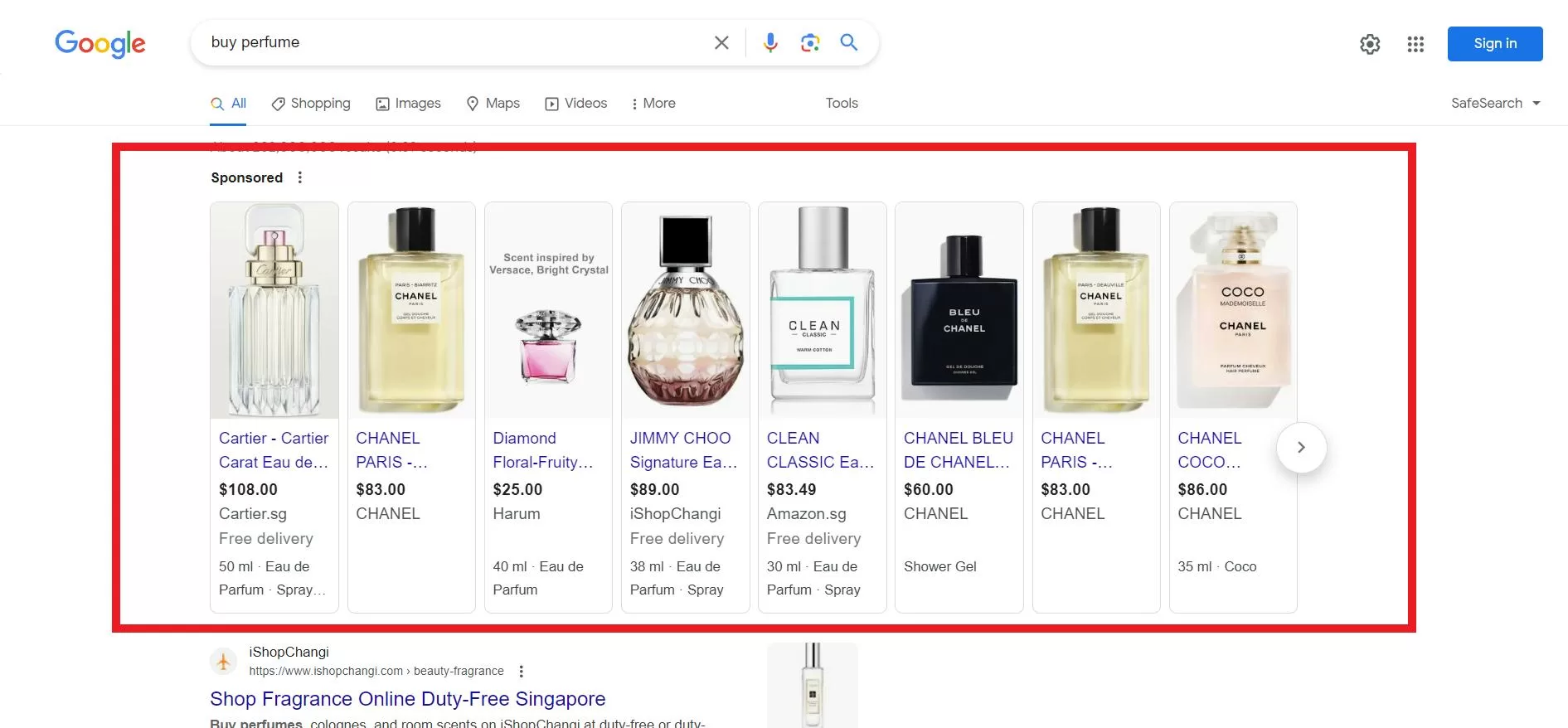
Task: Click into the buy perfume search field
Action: click(x=456, y=42)
